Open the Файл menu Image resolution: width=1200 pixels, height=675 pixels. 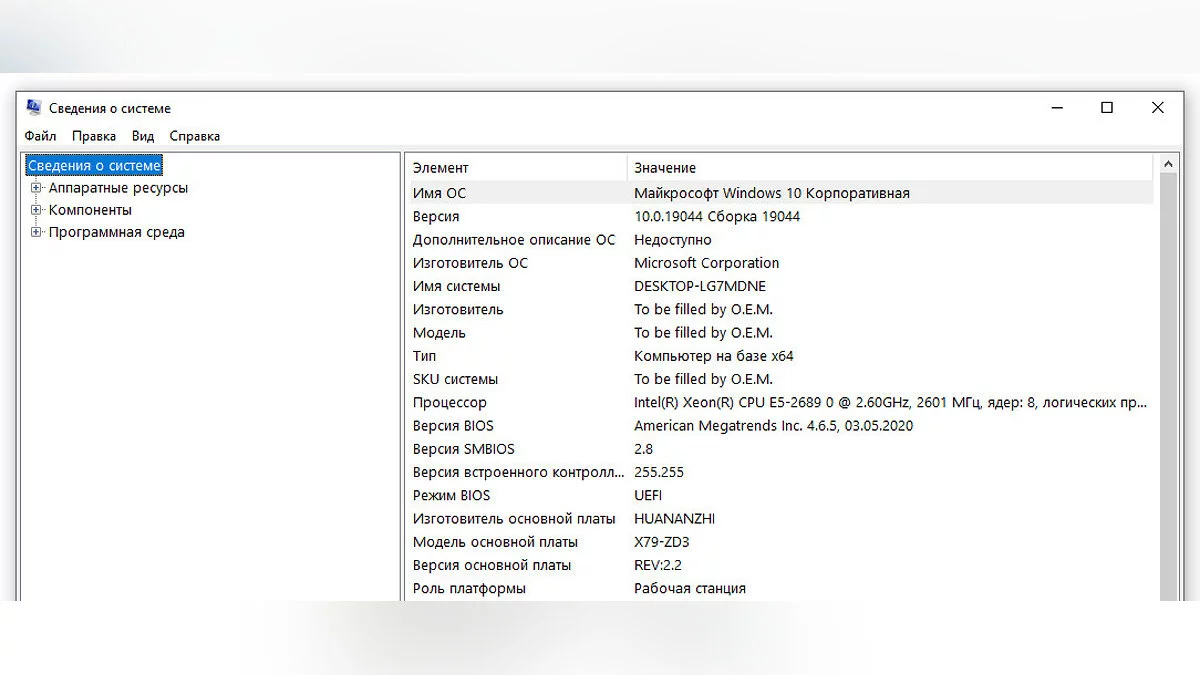(41, 136)
